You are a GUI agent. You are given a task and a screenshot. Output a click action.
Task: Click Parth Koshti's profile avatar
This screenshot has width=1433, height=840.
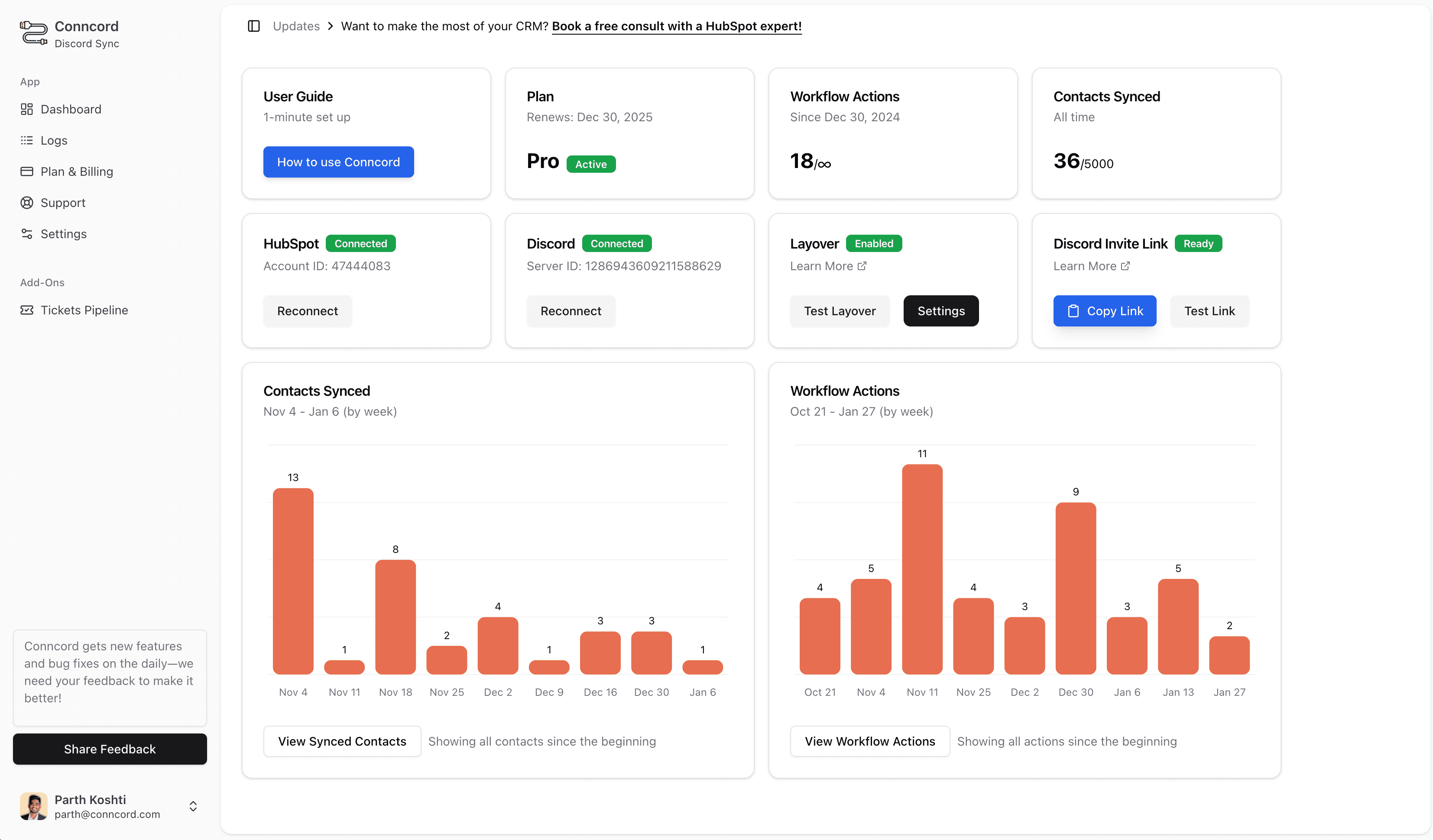tap(33, 806)
